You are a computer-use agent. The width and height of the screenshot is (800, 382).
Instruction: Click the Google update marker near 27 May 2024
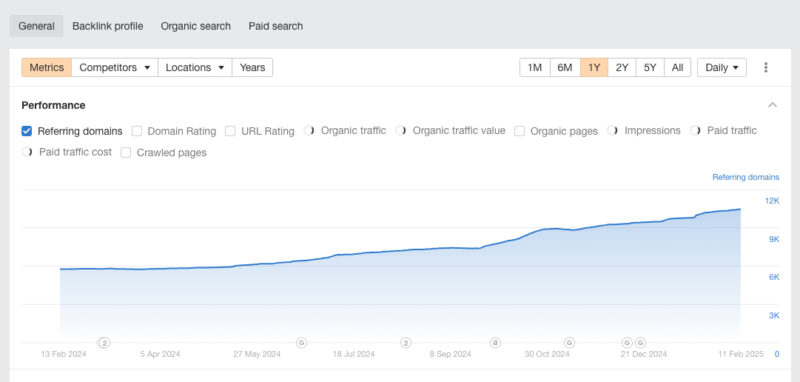tap(302, 342)
